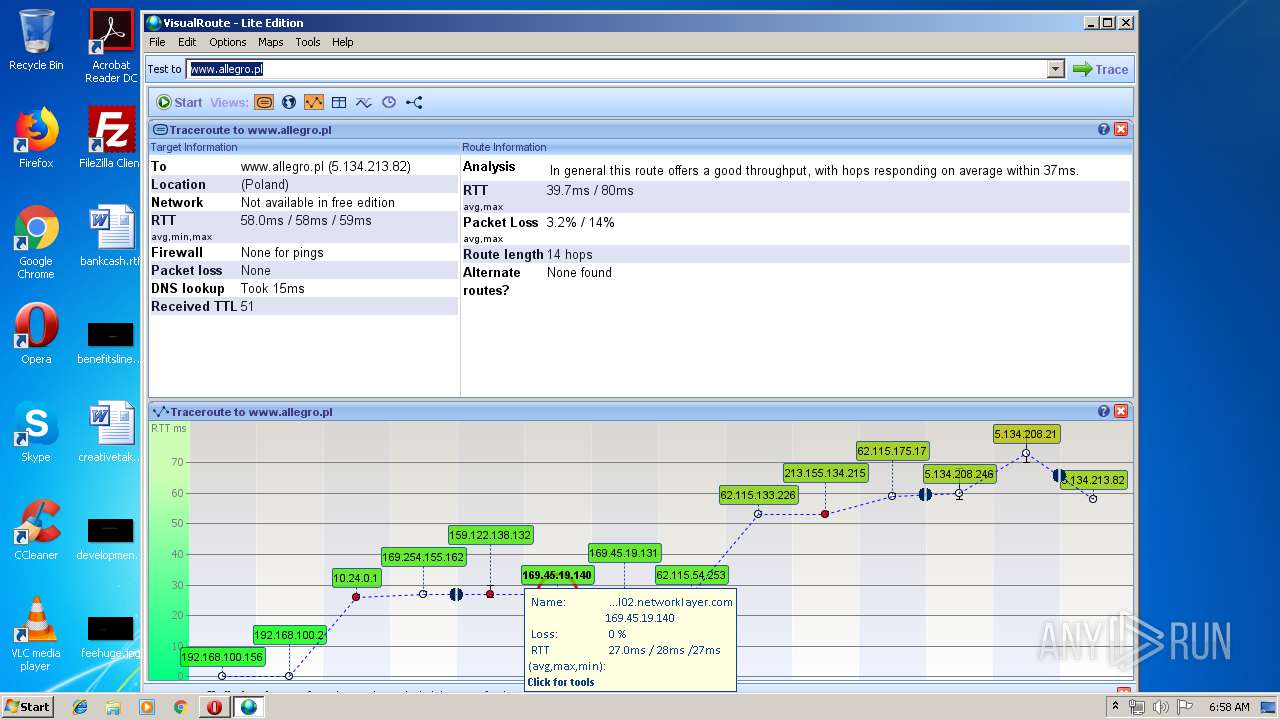
Task: Open FileZilla Client desktop icon
Action: click(x=111, y=138)
